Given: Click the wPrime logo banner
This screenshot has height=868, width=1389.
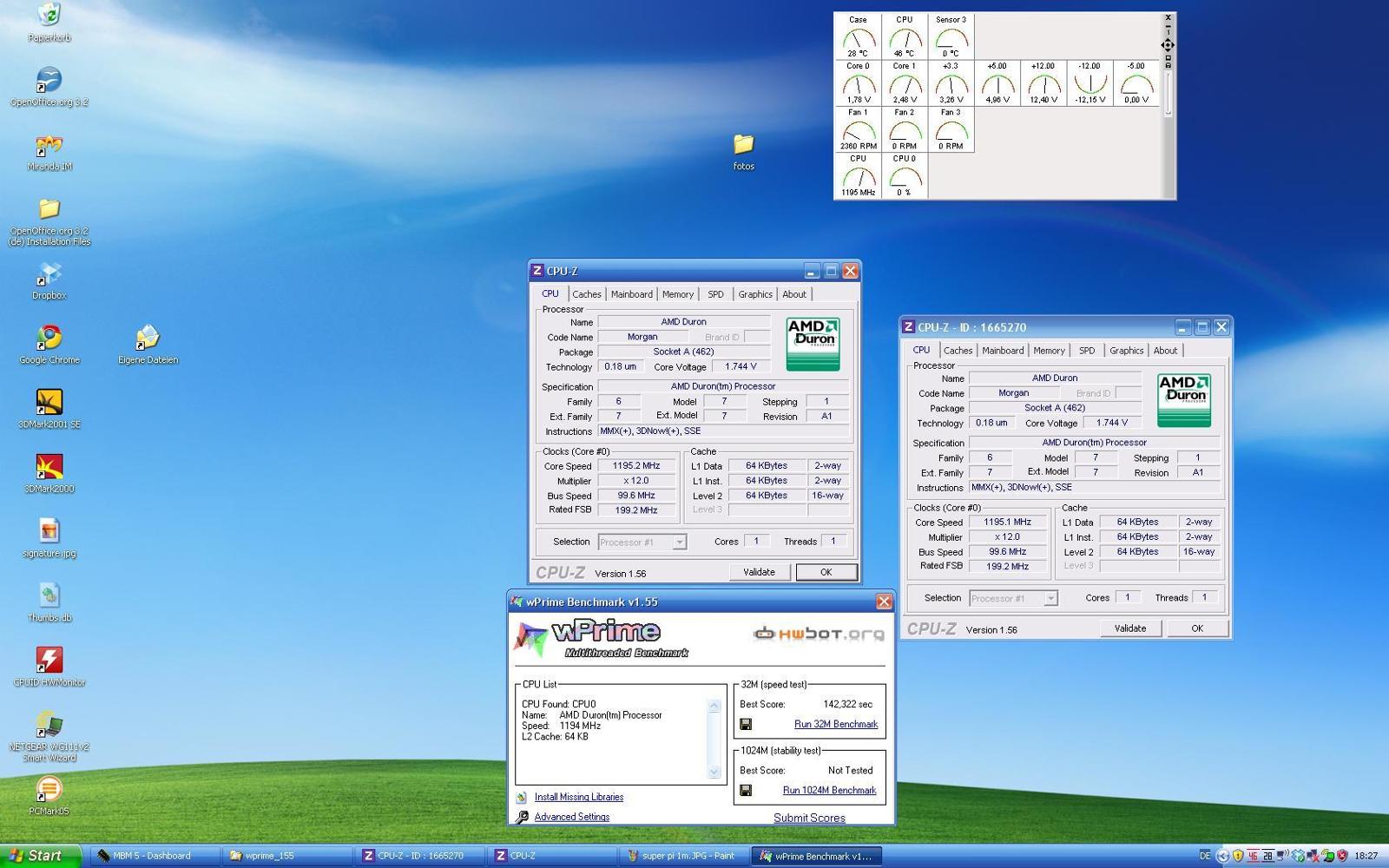Looking at the screenshot, I should (x=602, y=641).
